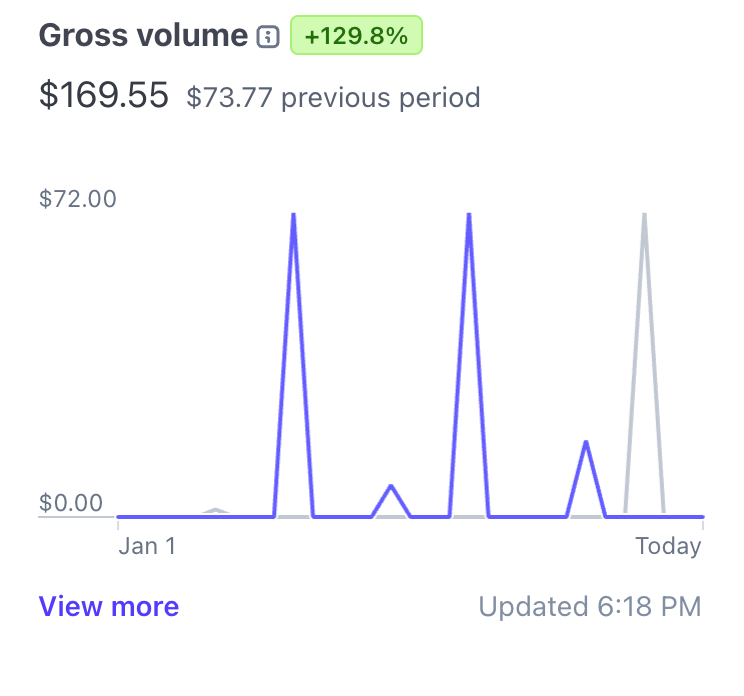This screenshot has width=744, height=696.
Task: Click the $73.77 previous period text
Action: [x=333, y=97]
